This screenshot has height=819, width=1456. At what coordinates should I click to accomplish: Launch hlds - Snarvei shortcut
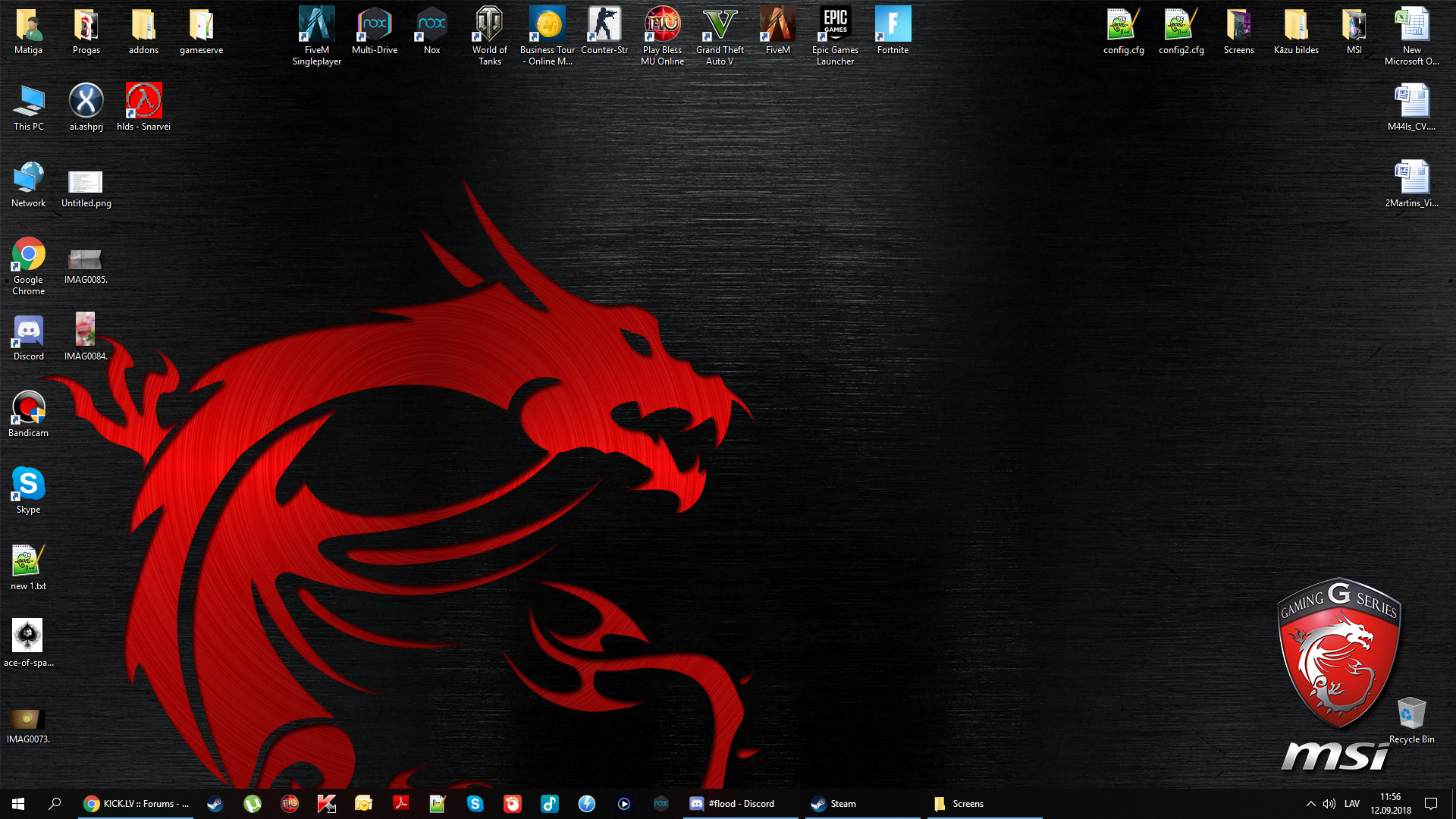(143, 108)
